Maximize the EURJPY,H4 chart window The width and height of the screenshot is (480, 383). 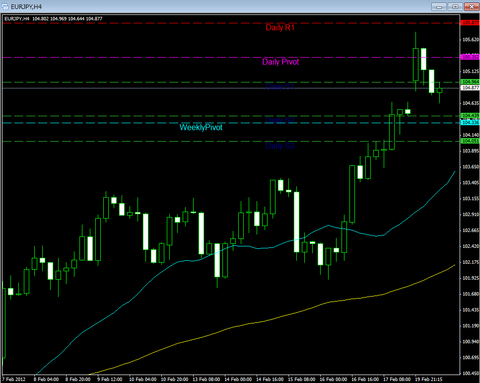455,6
